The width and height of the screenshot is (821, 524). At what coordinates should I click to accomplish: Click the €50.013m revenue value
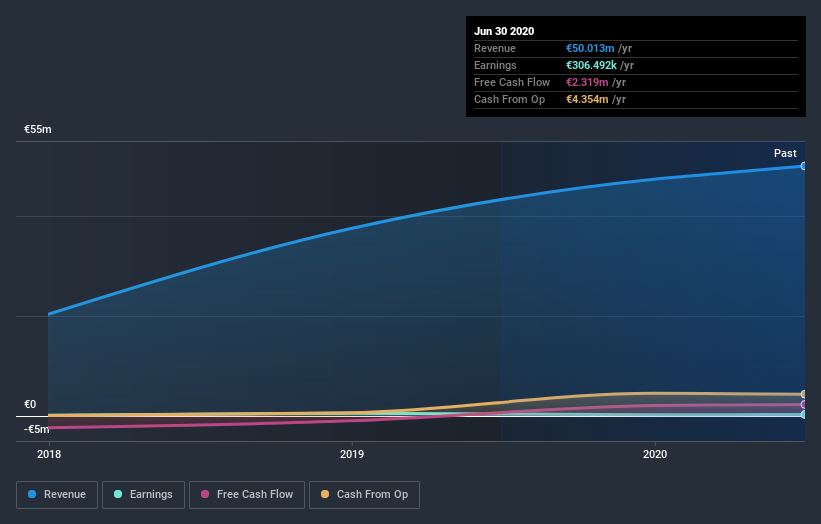(590, 48)
